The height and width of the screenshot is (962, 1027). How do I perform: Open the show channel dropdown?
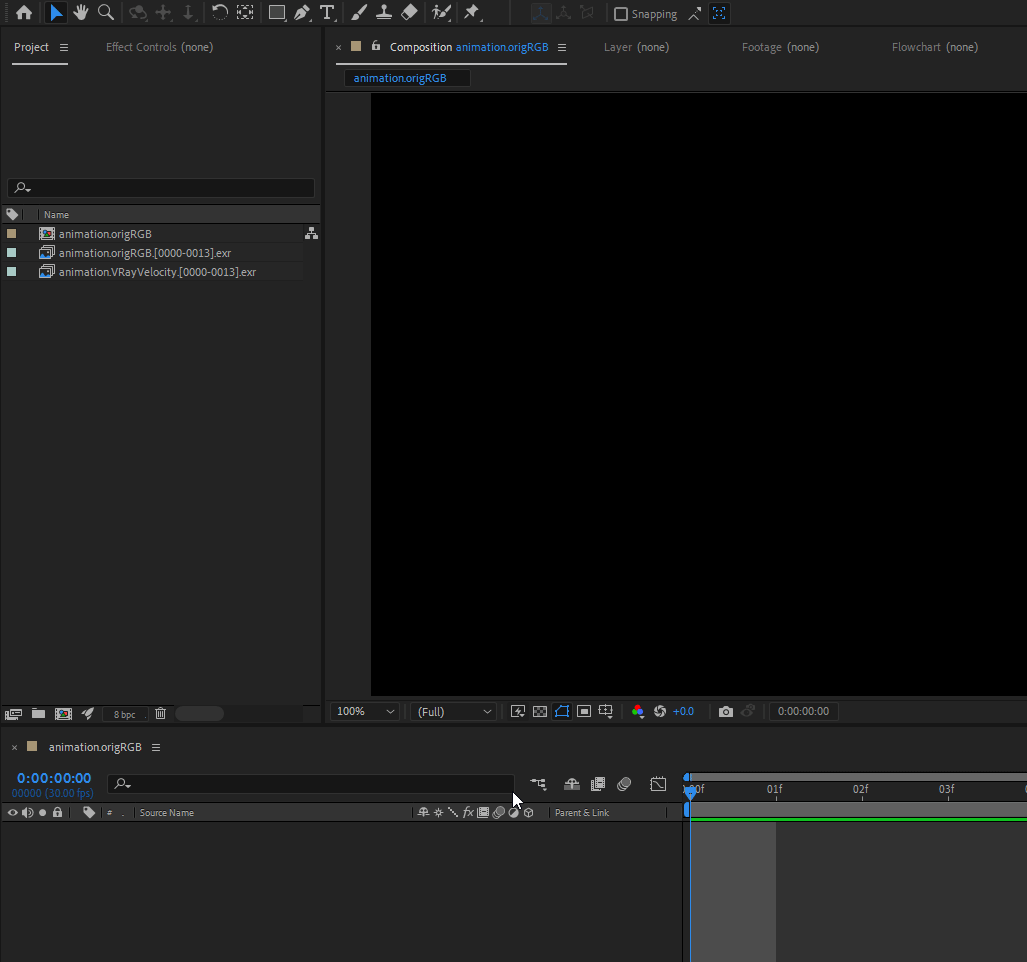(638, 712)
